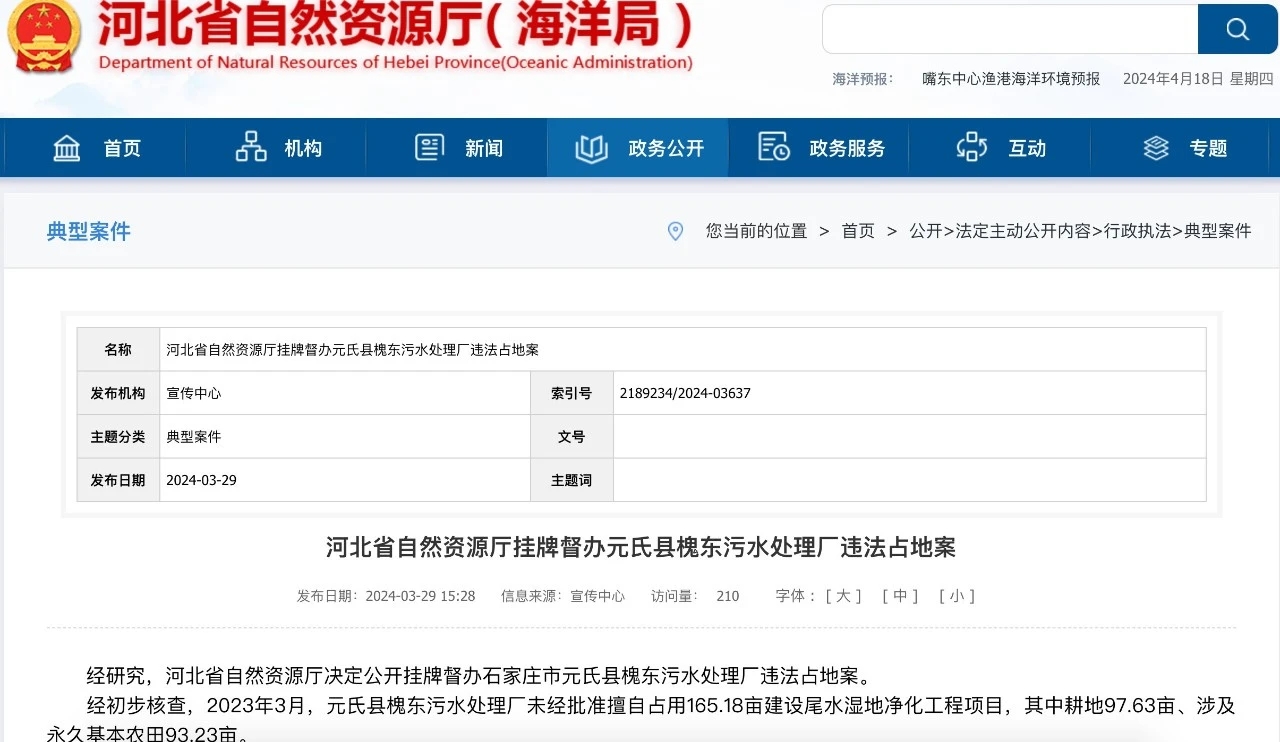Click the location pin icon
Viewport: 1280px width, 742px height.
tap(676, 231)
